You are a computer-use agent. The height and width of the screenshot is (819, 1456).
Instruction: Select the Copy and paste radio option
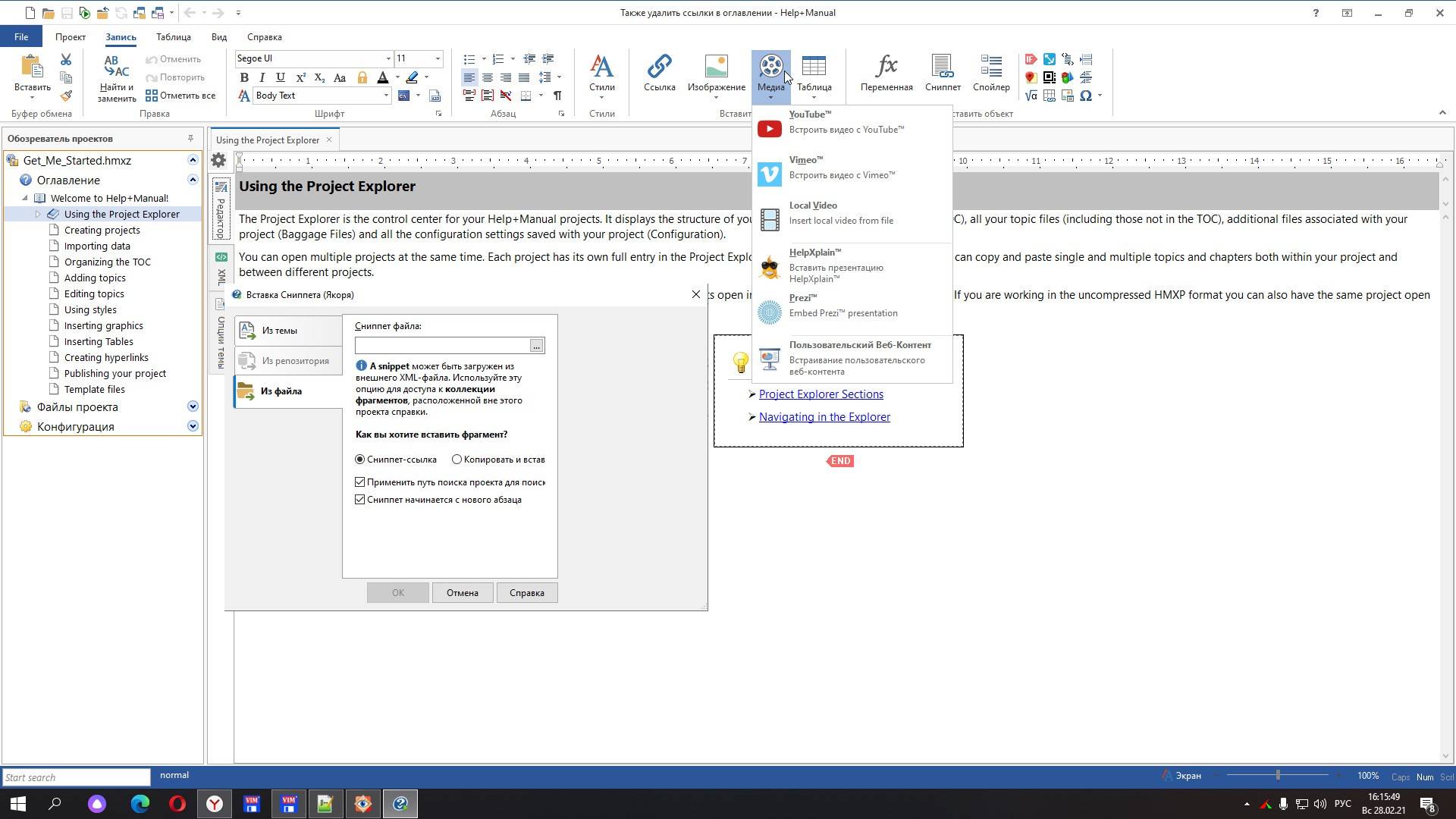(457, 460)
